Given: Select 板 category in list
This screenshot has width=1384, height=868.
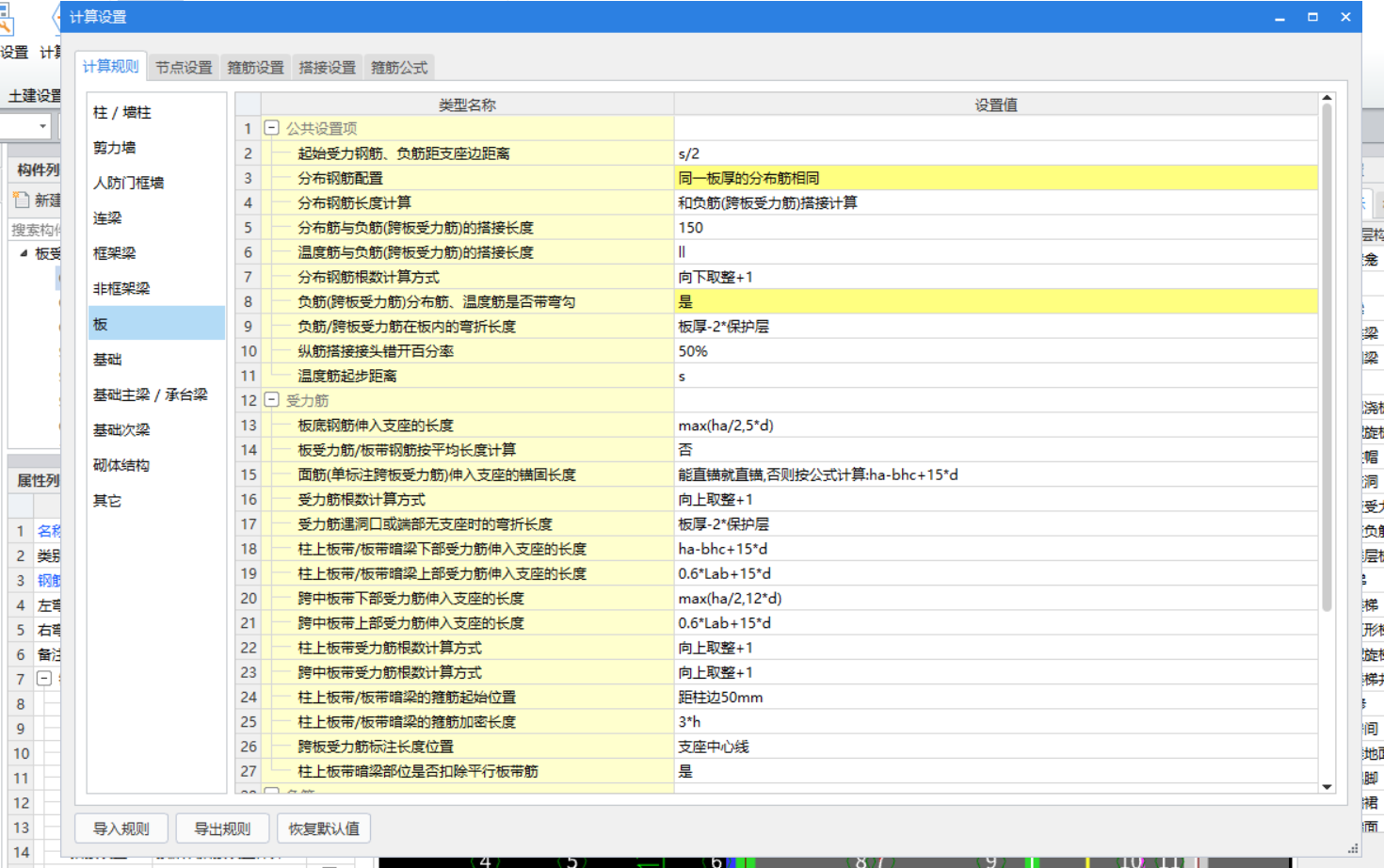Looking at the screenshot, I should 156,324.
